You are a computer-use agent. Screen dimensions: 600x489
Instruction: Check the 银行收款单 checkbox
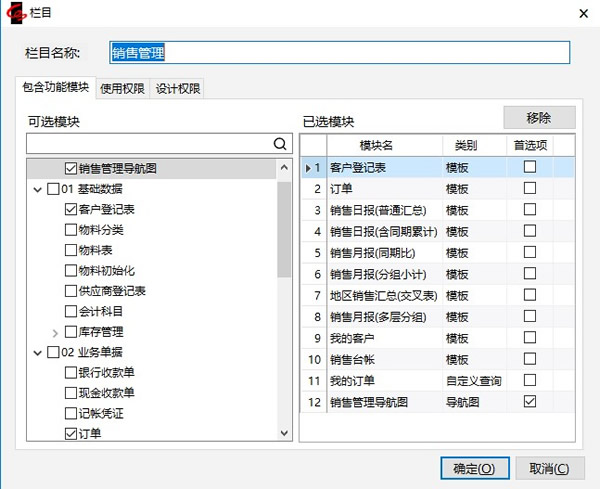pyautogui.click(x=71, y=372)
